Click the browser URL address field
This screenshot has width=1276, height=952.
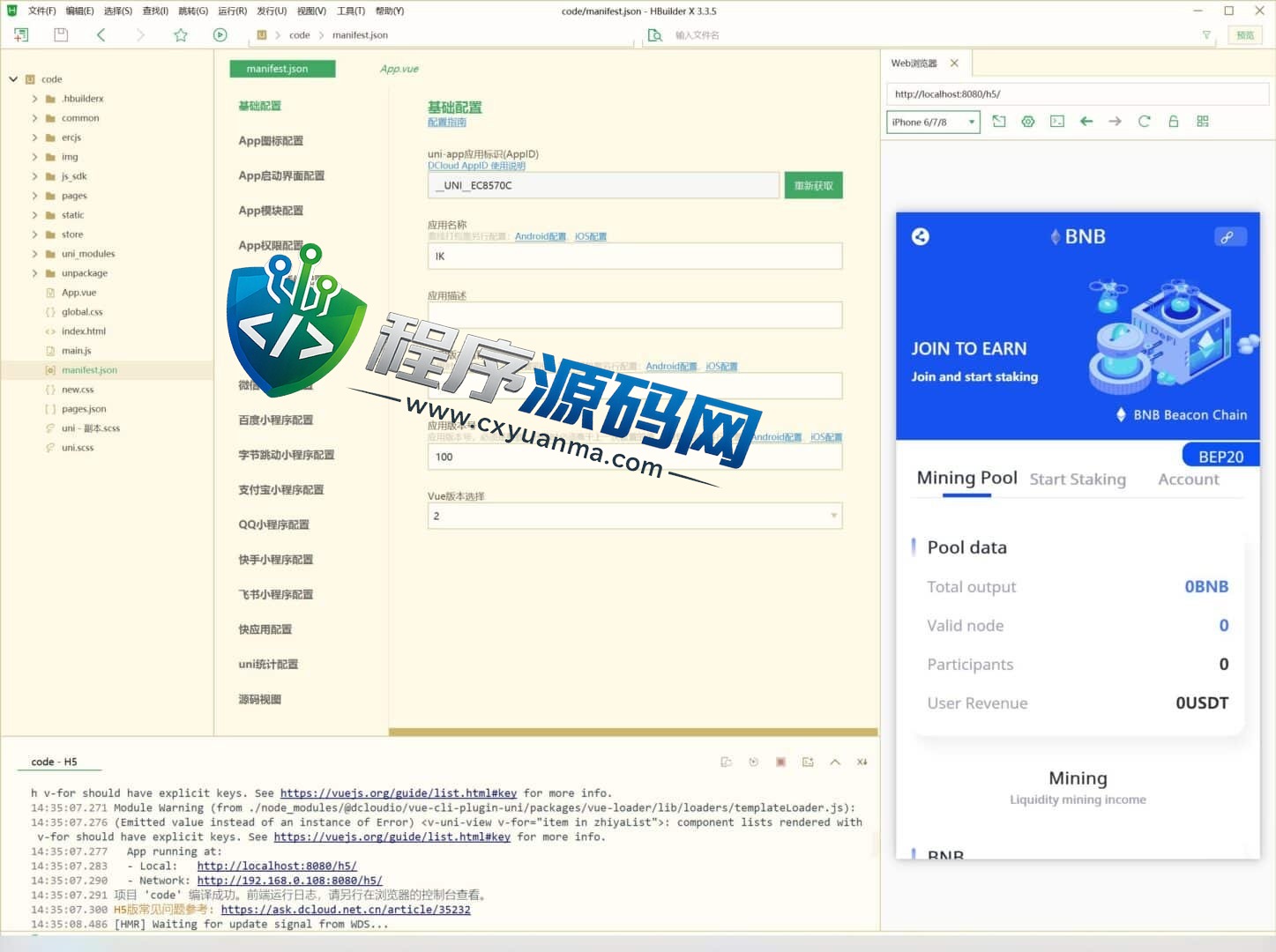[x=1077, y=94]
